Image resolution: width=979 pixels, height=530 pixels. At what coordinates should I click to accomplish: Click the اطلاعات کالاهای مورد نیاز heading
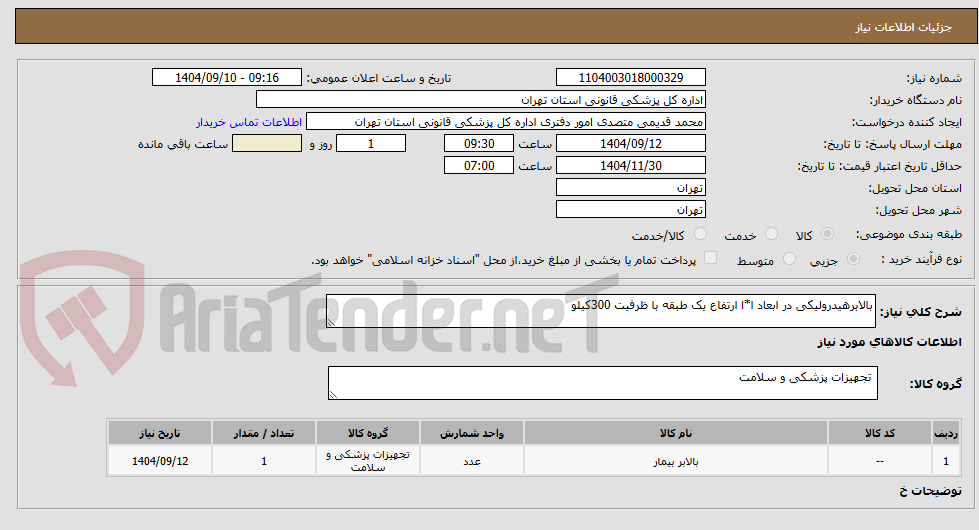point(889,342)
